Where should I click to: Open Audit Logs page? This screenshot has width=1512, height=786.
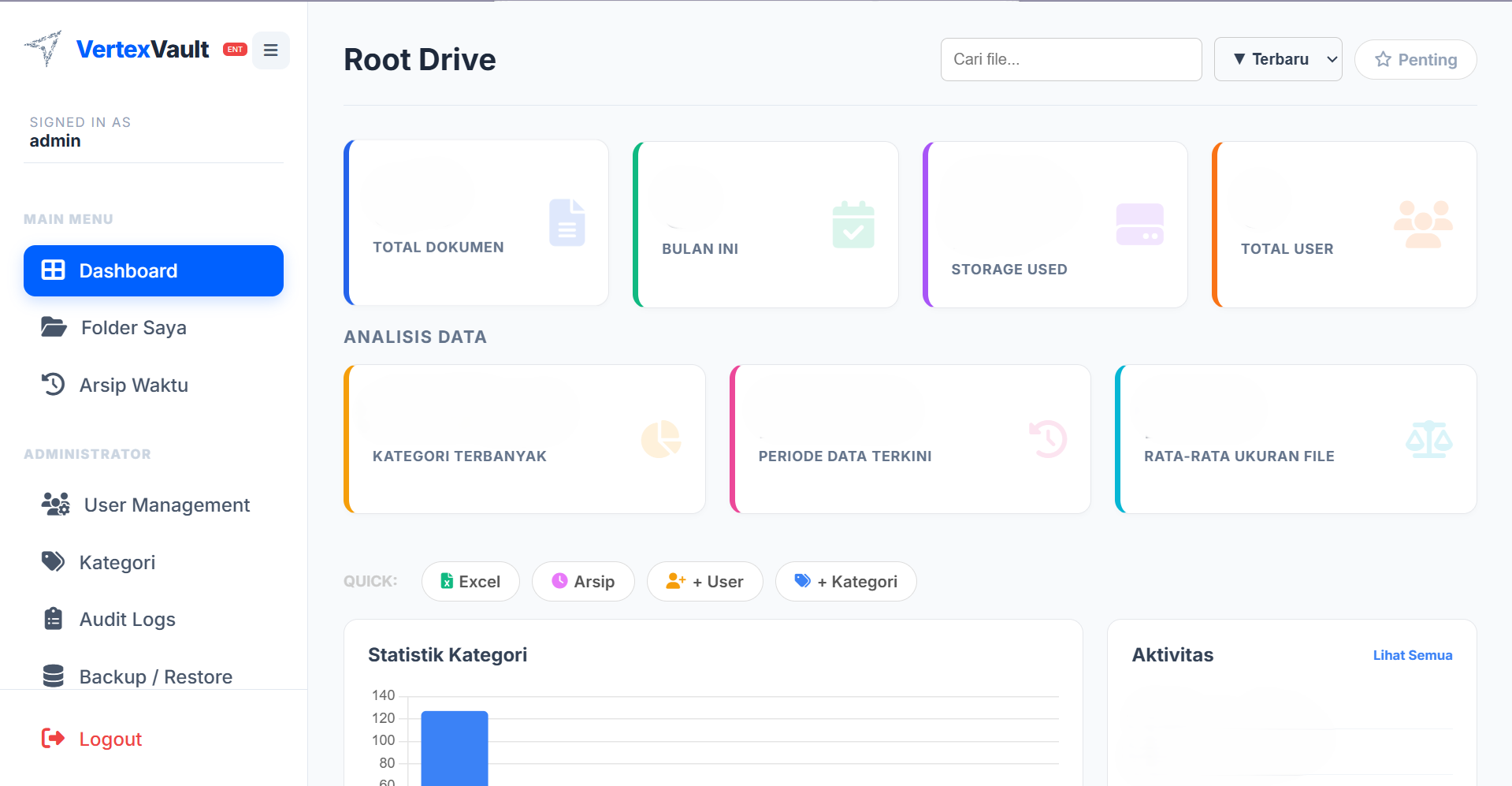coord(154,619)
